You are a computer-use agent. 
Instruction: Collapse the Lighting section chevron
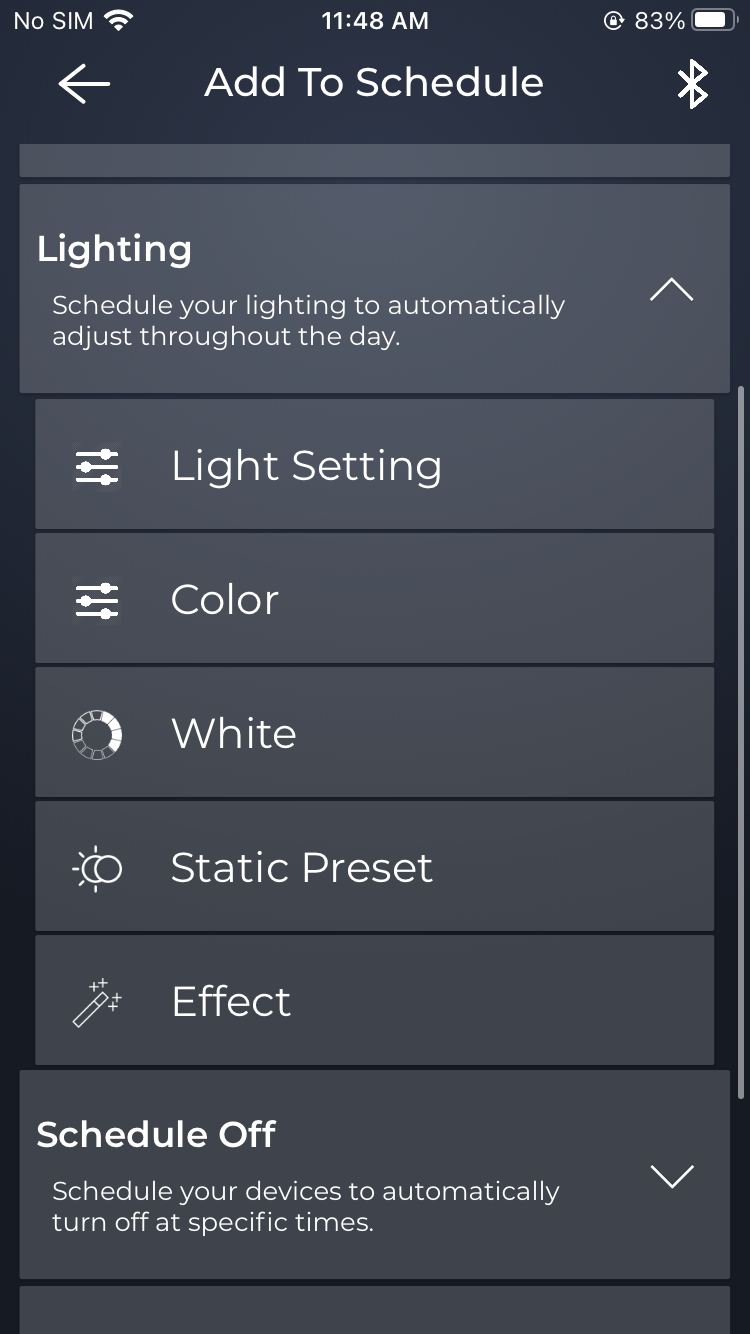[x=671, y=290]
